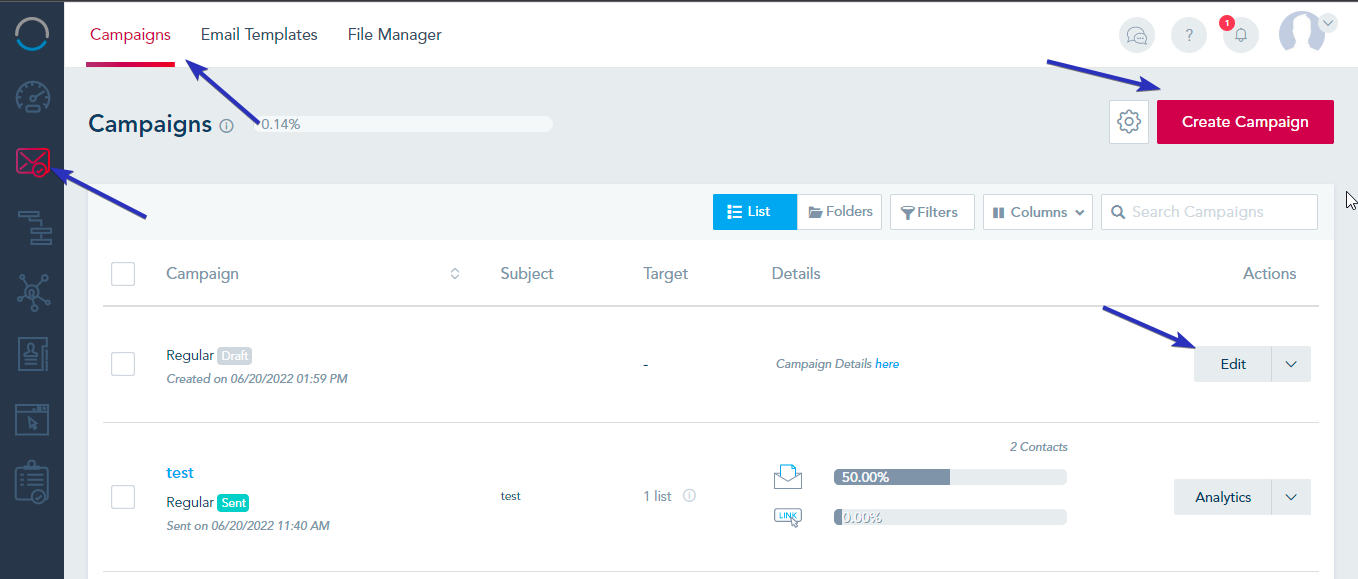Open the Contacts book sidebar icon
Screen dimensions: 1358x579
32,354
